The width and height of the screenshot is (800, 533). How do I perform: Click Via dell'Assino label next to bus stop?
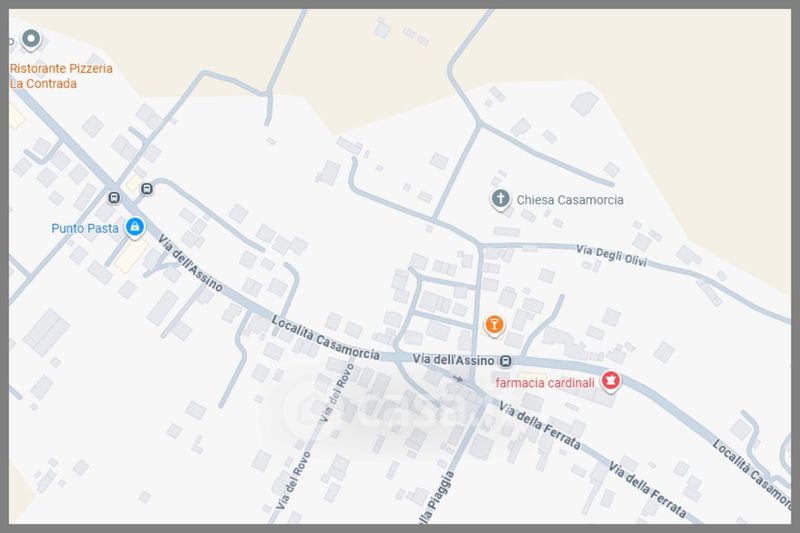(454, 361)
